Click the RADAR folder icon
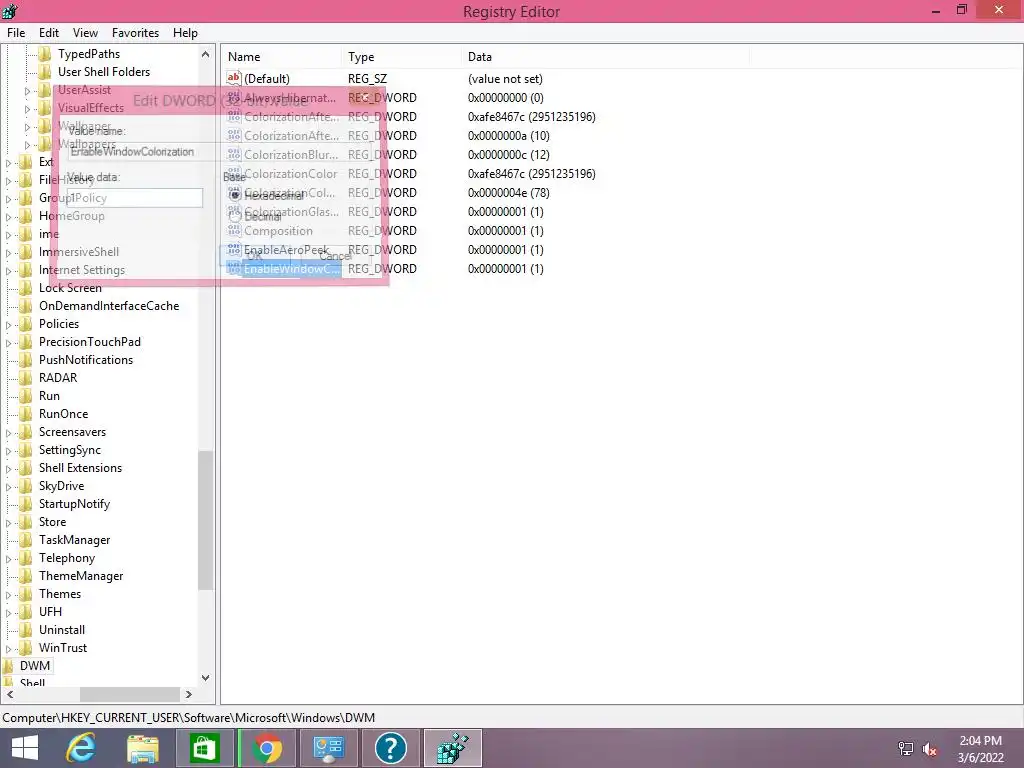1024x768 pixels. tap(25, 377)
